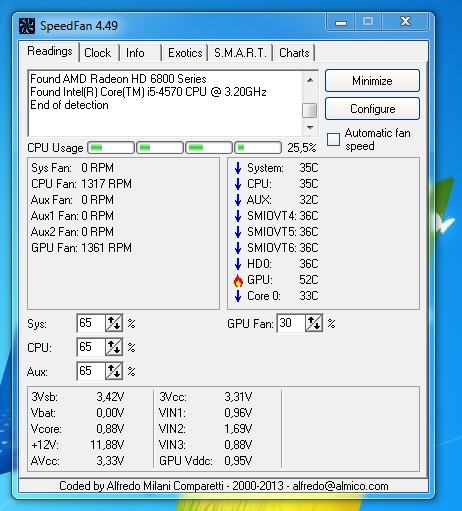This screenshot has width=462, height=511.
Task: Click the 3Vsb 3,42V voltage reading
Action: 77,397
